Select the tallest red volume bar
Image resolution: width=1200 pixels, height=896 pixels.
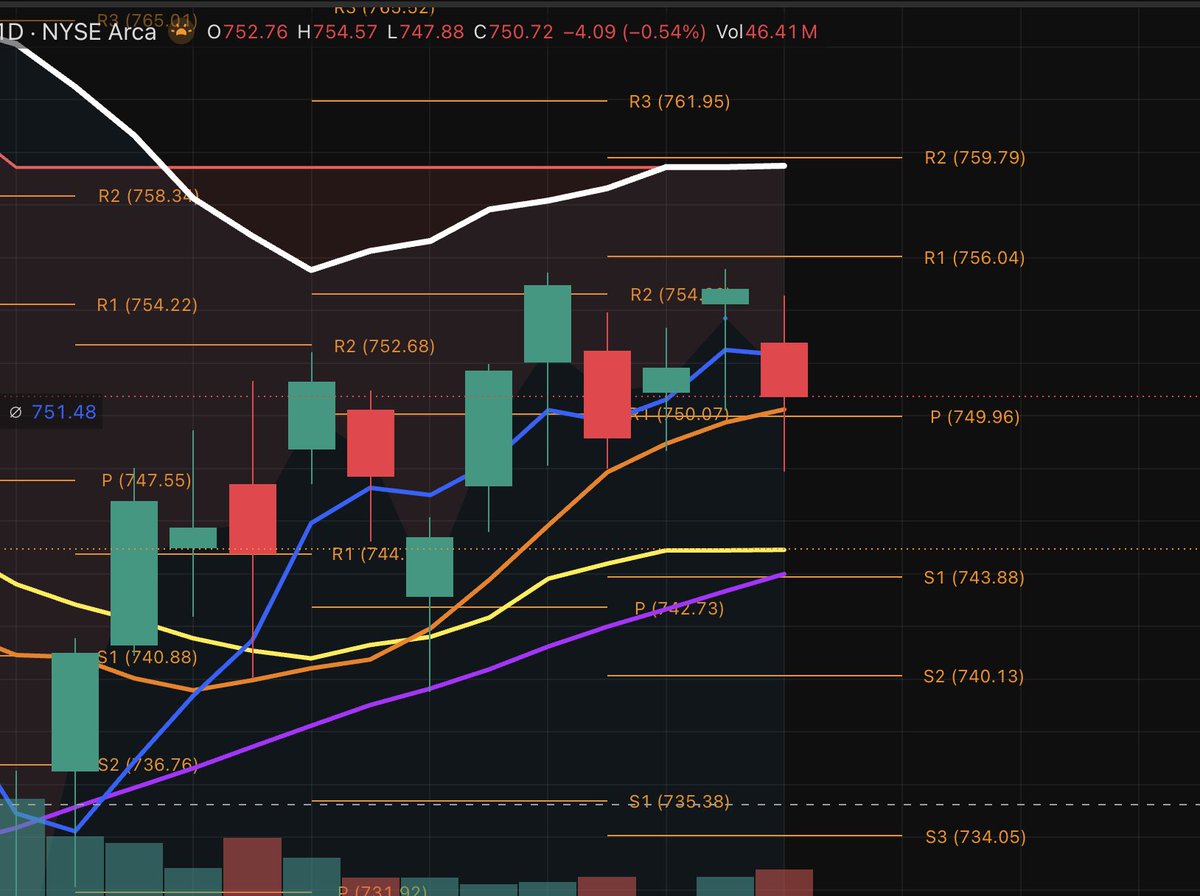coord(252,866)
